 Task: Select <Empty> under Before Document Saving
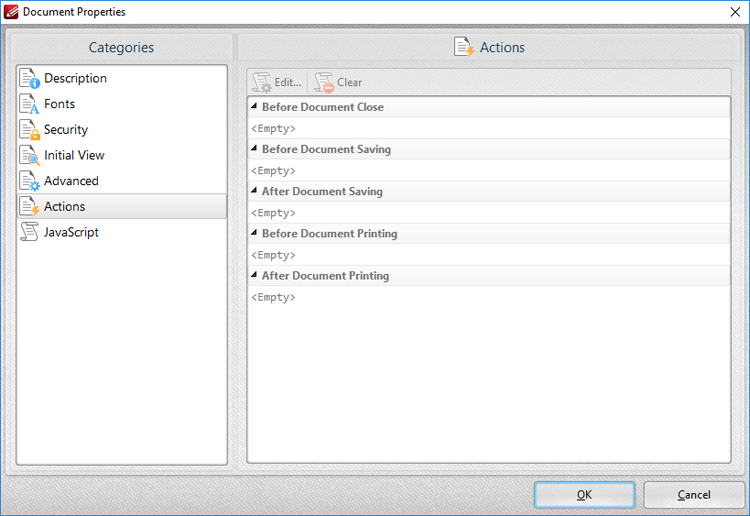274,171
